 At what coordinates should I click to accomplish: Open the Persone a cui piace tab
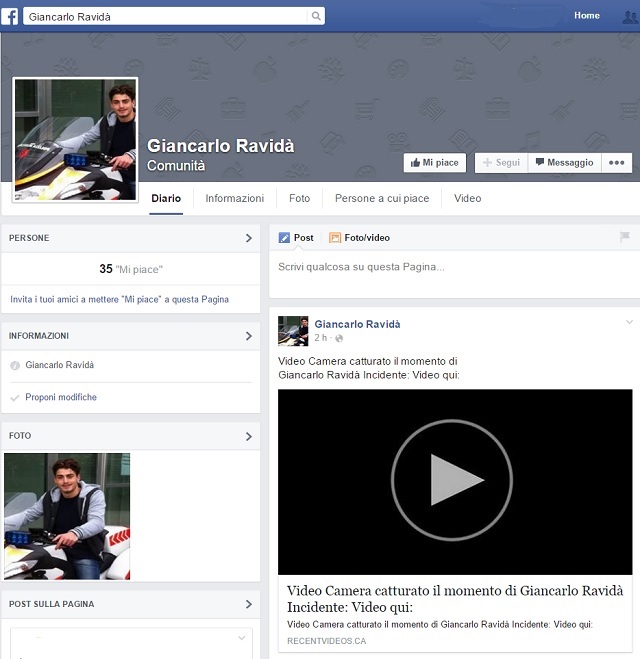pyautogui.click(x=381, y=198)
